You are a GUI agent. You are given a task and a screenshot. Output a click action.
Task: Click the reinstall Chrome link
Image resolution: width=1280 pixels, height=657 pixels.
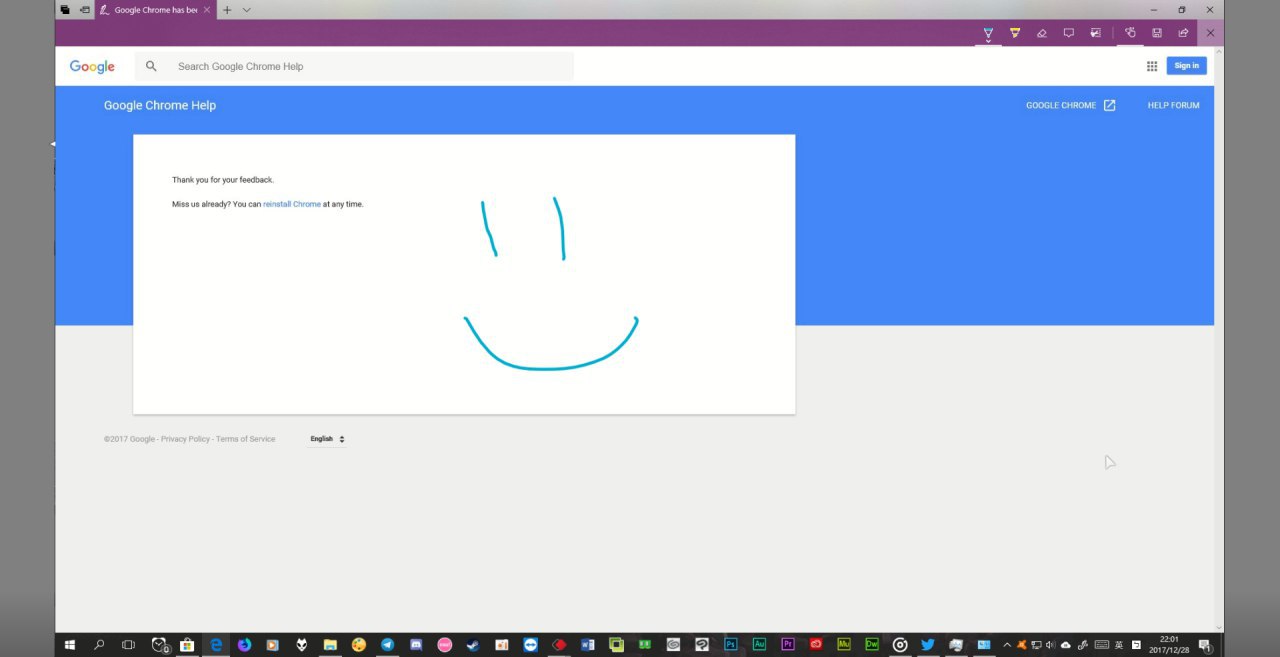(292, 204)
